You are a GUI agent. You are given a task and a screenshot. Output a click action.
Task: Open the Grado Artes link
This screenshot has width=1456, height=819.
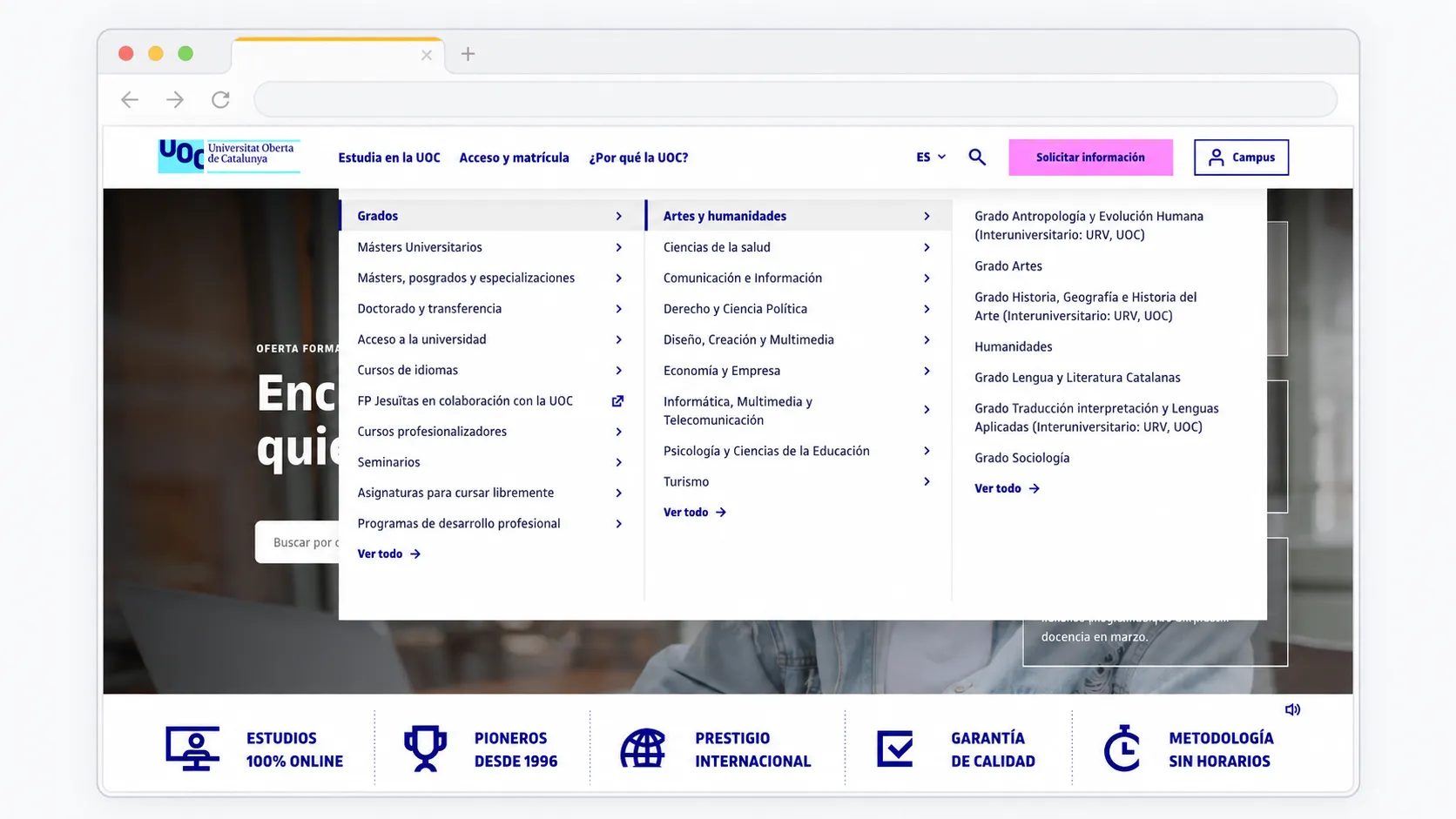point(1008,266)
